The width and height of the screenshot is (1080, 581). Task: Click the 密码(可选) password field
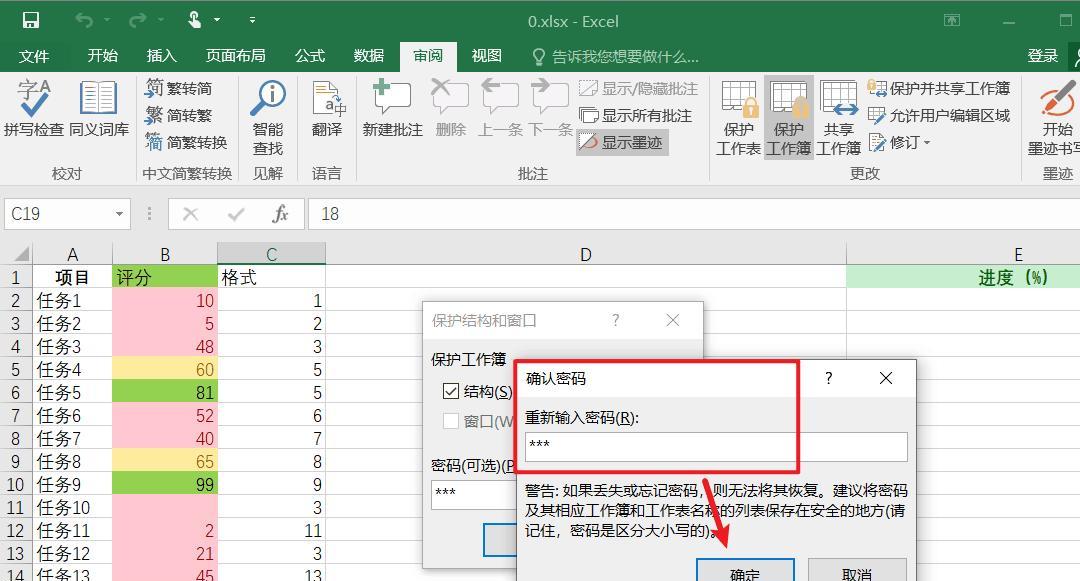point(473,494)
